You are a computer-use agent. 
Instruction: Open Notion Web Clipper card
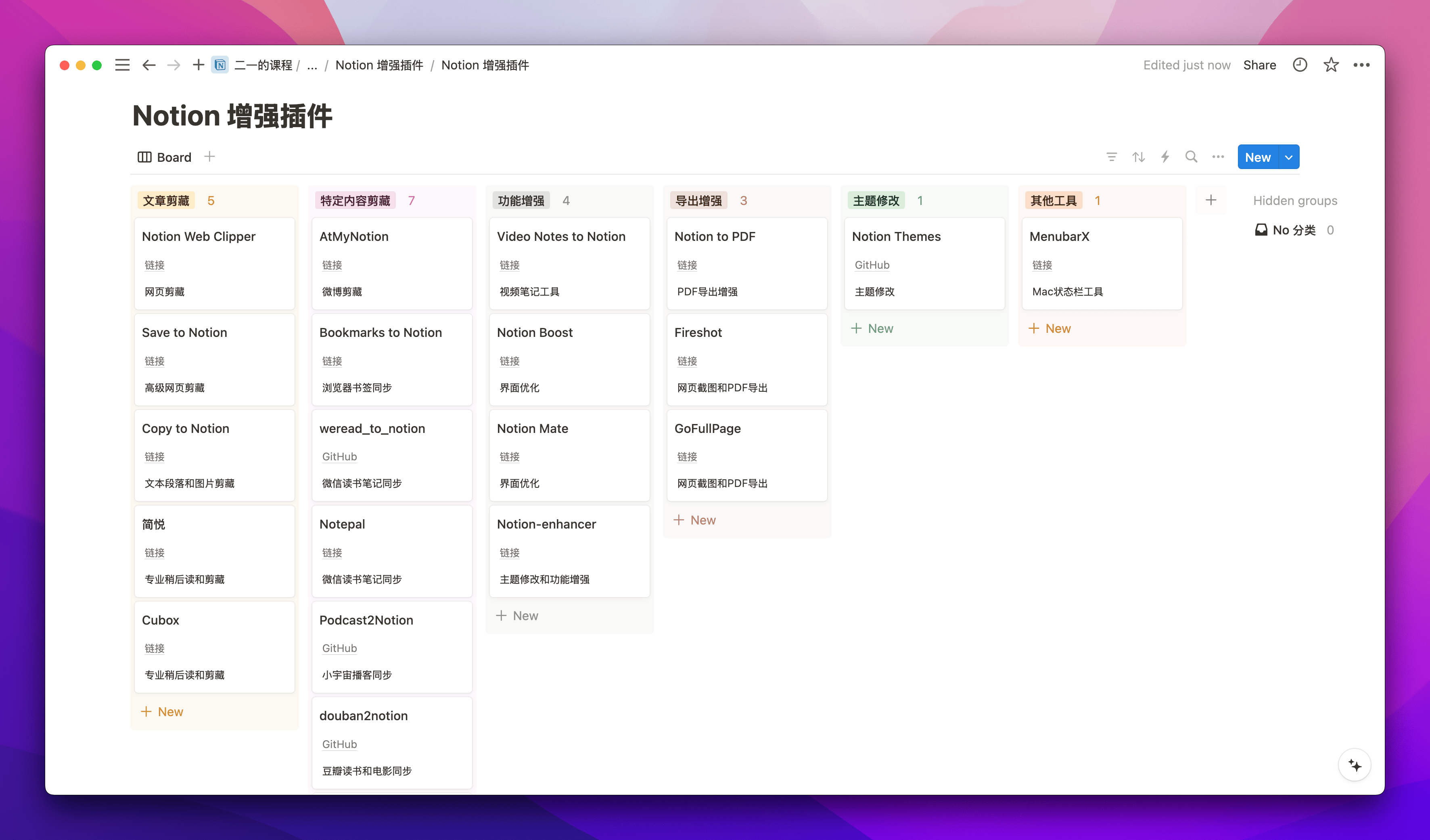215,263
